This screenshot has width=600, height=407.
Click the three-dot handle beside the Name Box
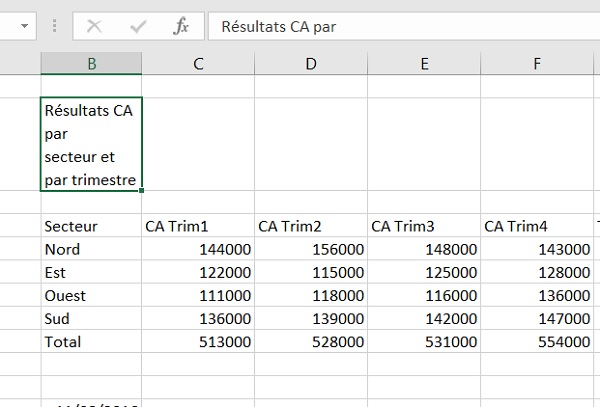click(54, 26)
